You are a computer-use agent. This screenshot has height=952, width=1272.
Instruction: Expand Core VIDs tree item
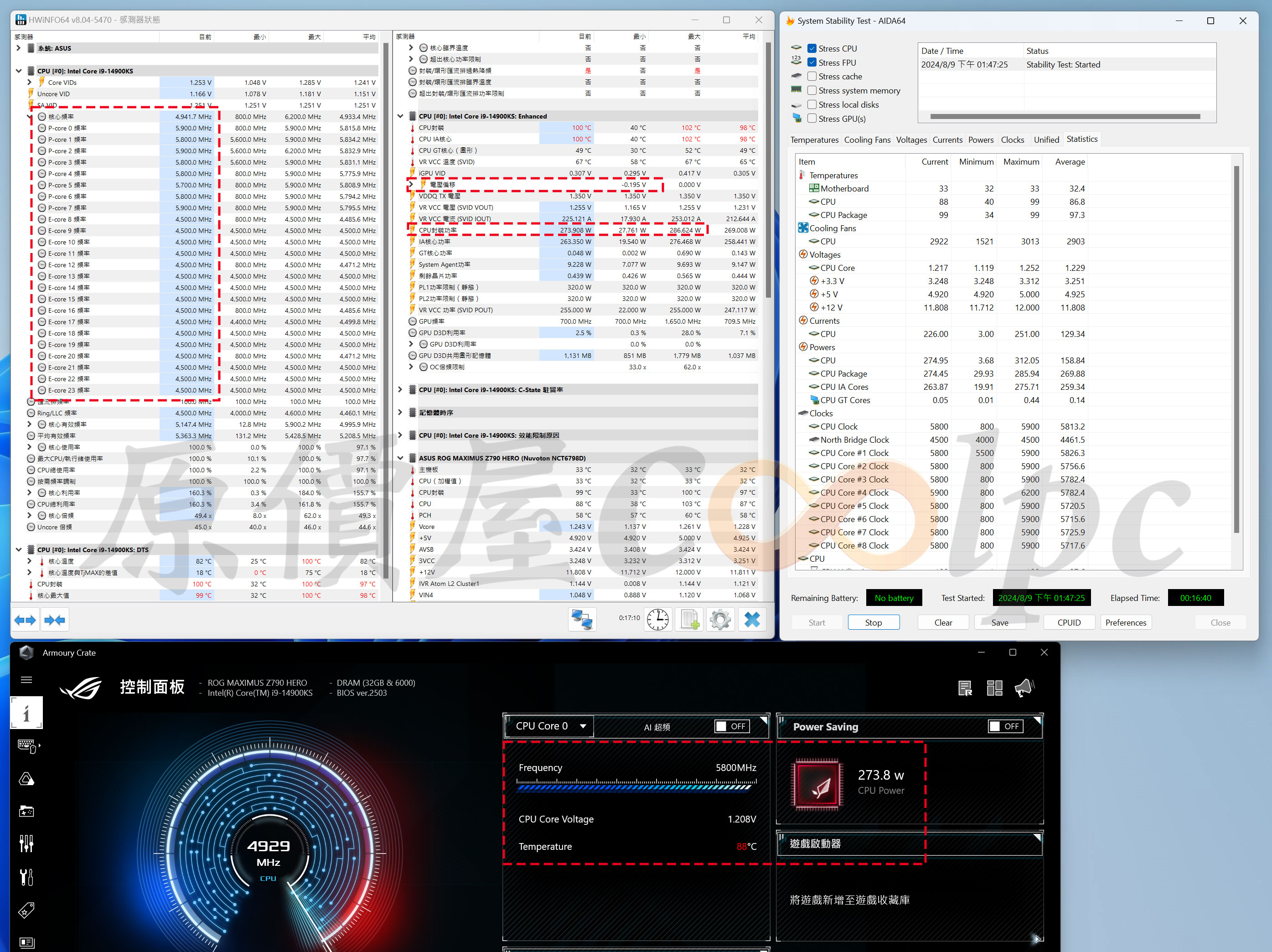point(30,82)
